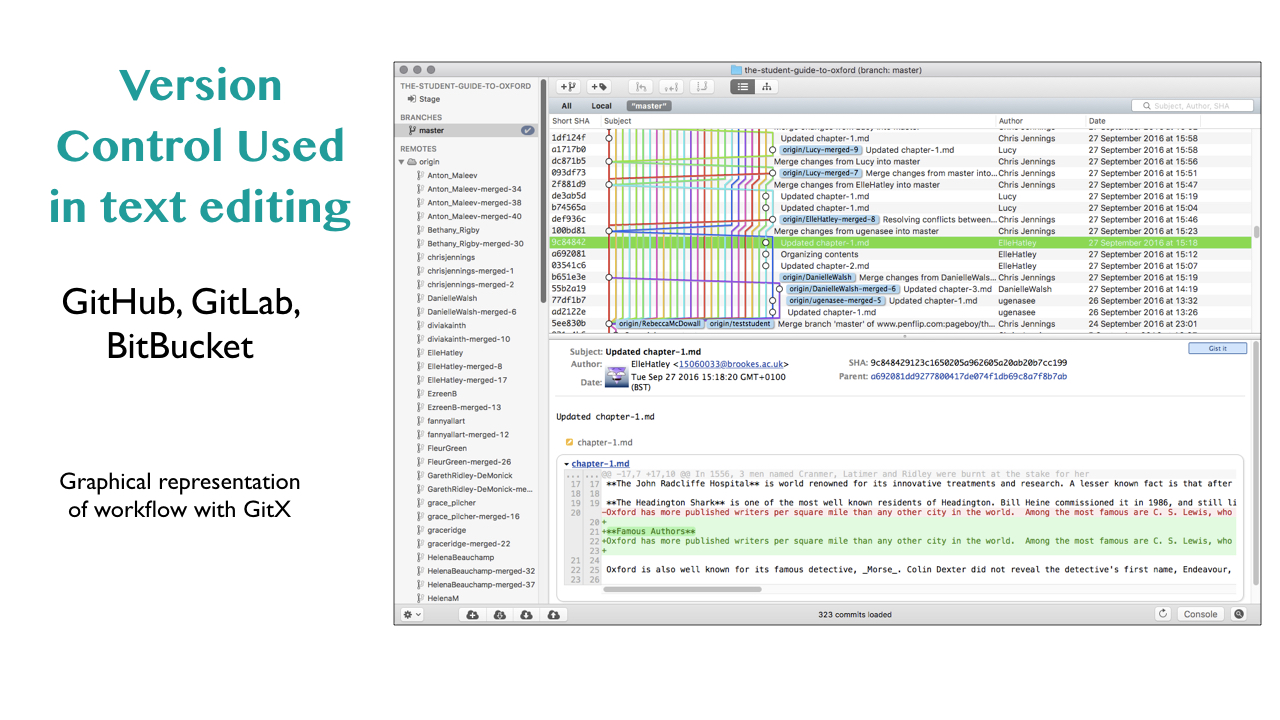Select commit 2f881d9 merge from ElleHatley
Screen dimensions: 1280x720
pos(899,185)
